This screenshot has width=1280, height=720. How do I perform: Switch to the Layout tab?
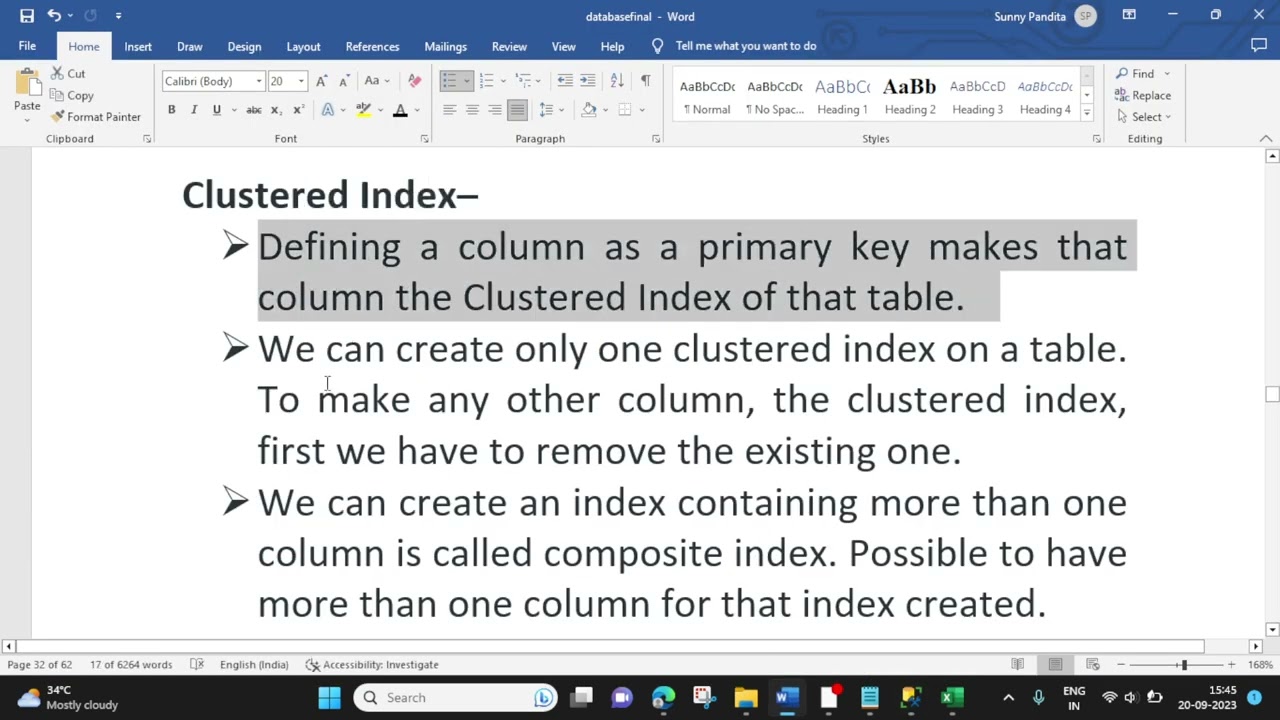(x=303, y=47)
